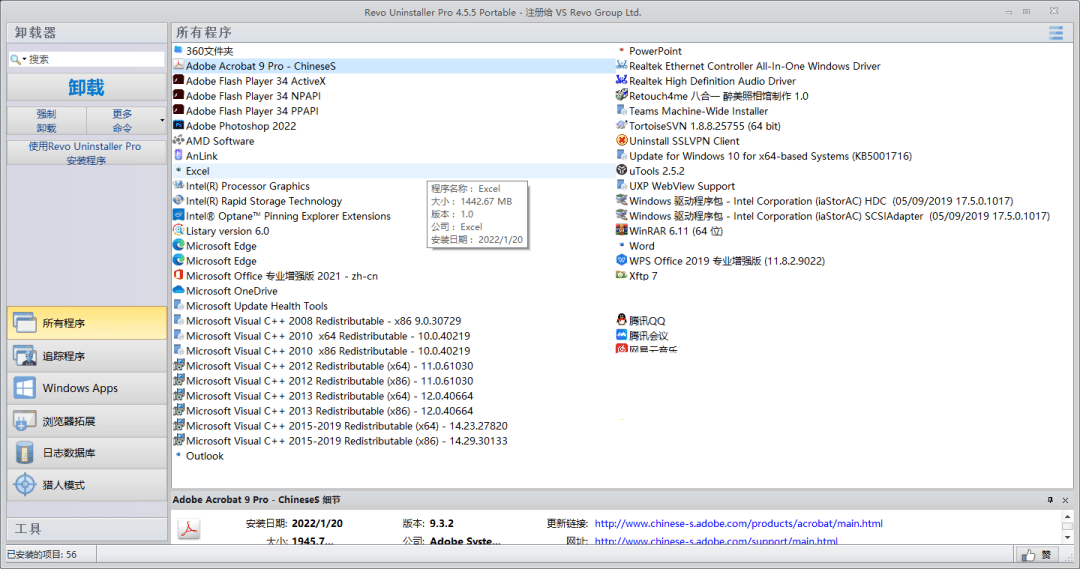Click the thumbs-up 赞 button
This screenshot has height=569, width=1080.
coord(1038,555)
